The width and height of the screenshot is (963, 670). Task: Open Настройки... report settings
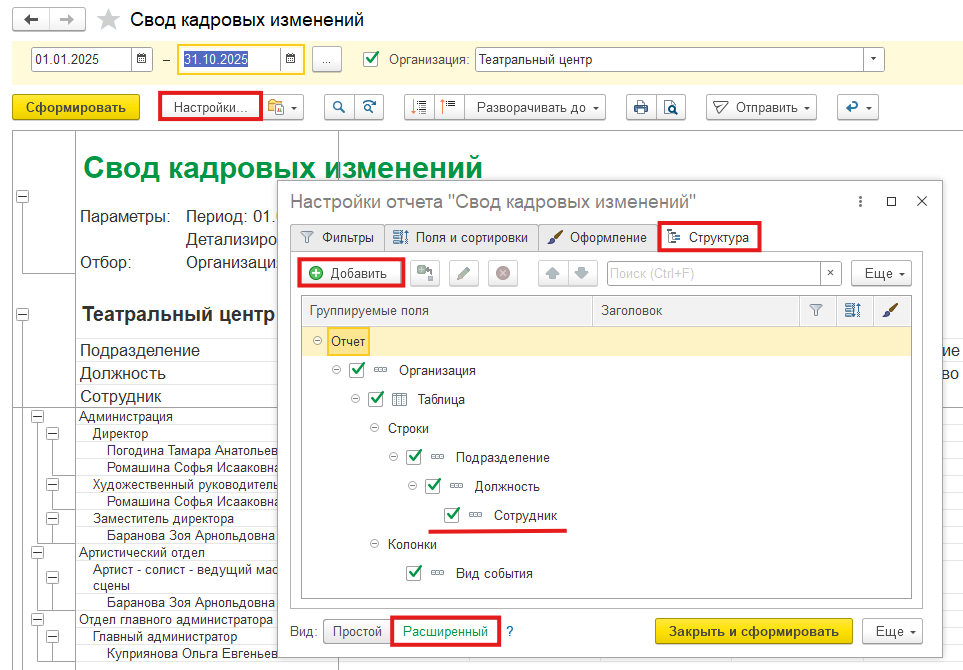[210, 107]
